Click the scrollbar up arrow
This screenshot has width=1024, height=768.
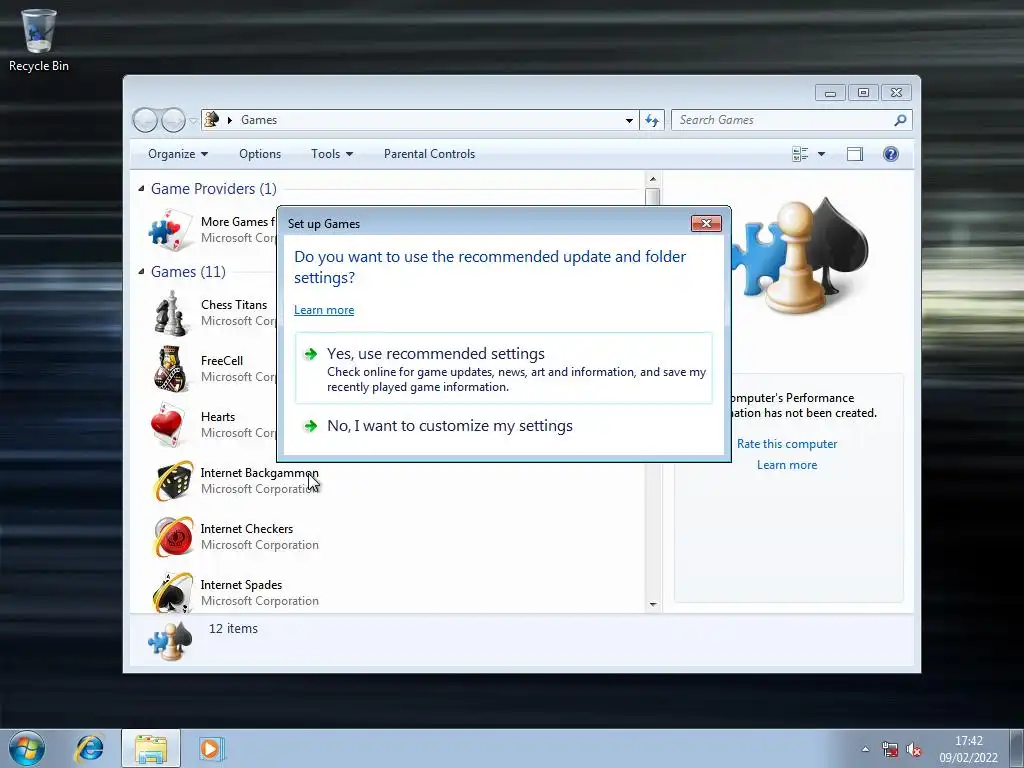point(653,179)
